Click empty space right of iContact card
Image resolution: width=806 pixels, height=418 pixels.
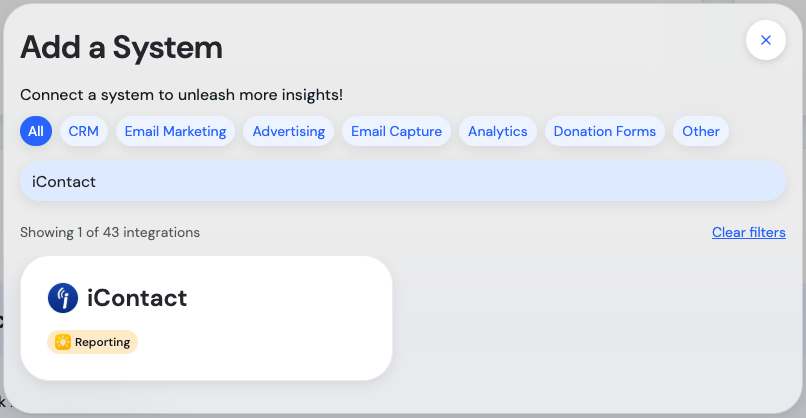tap(590, 320)
